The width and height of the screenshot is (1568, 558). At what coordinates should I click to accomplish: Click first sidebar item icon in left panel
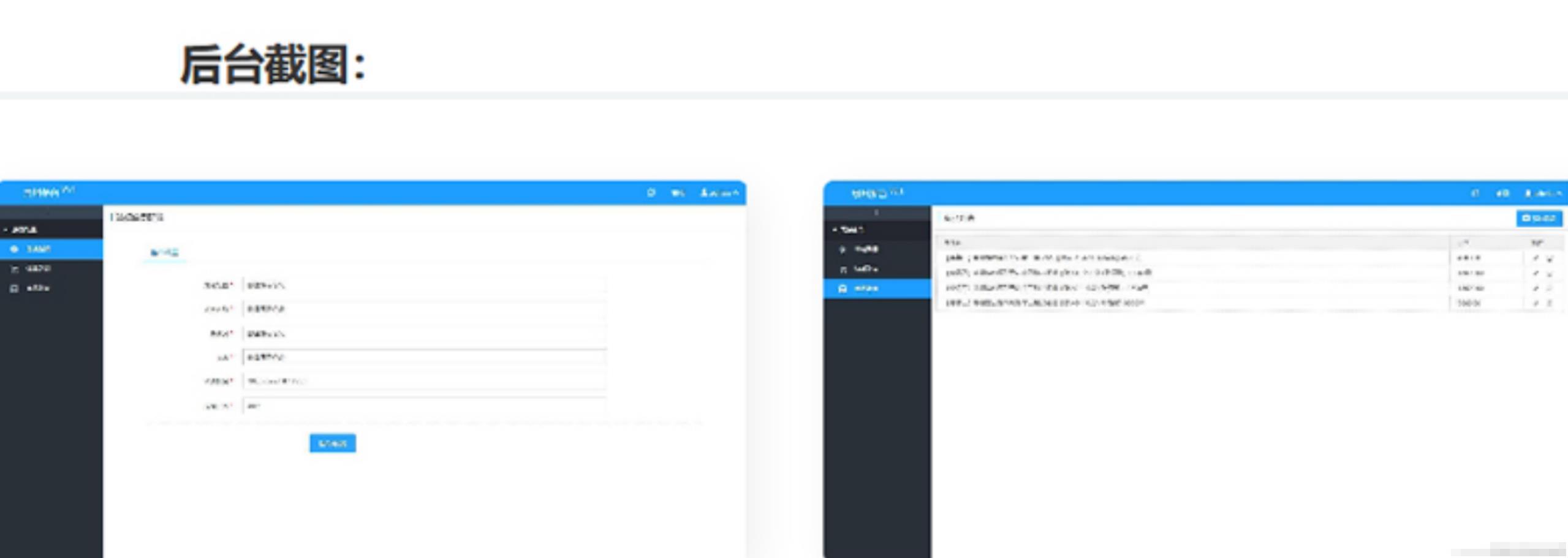point(15,249)
